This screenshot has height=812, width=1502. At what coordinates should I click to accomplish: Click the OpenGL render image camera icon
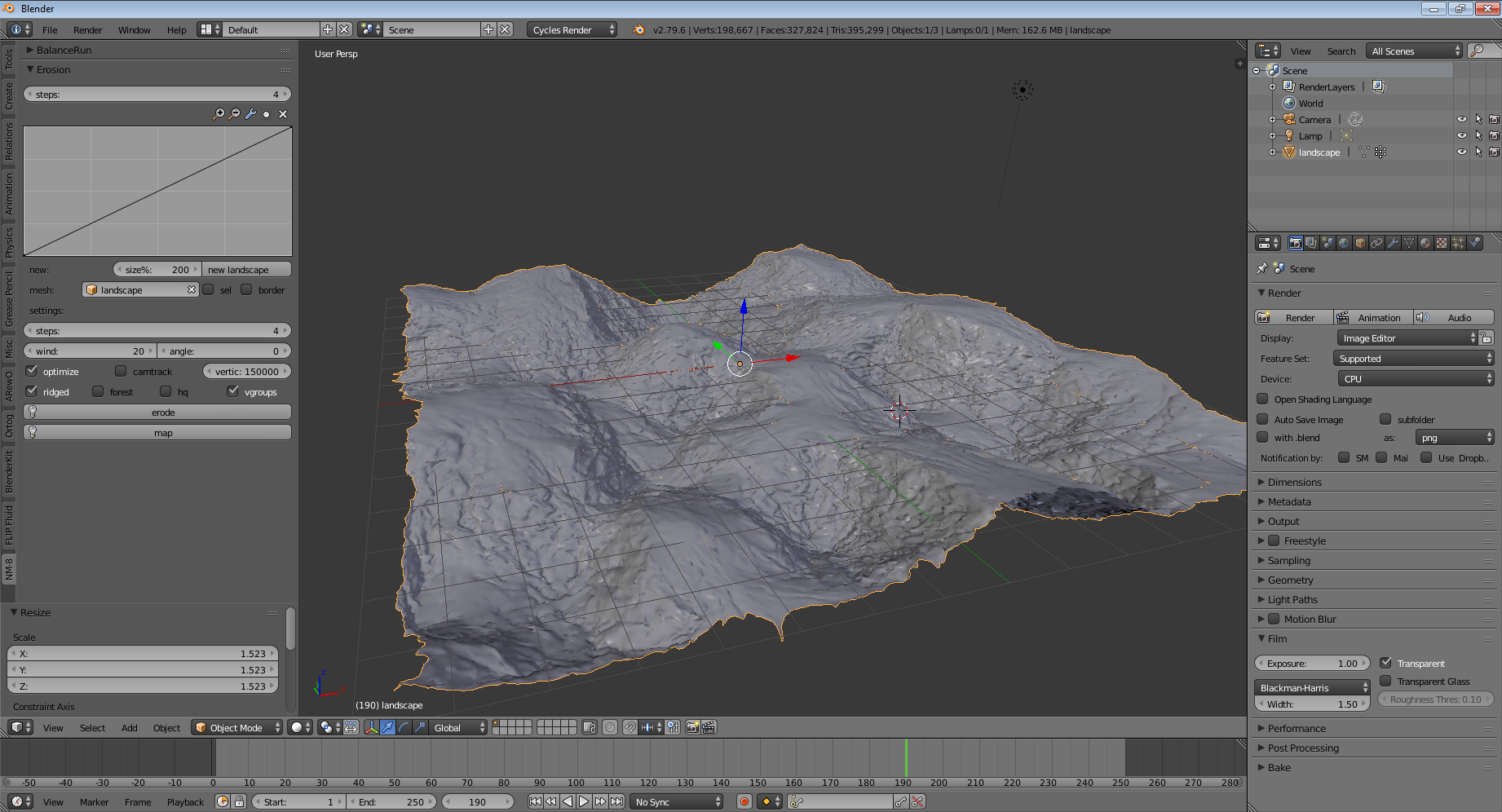click(692, 727)
